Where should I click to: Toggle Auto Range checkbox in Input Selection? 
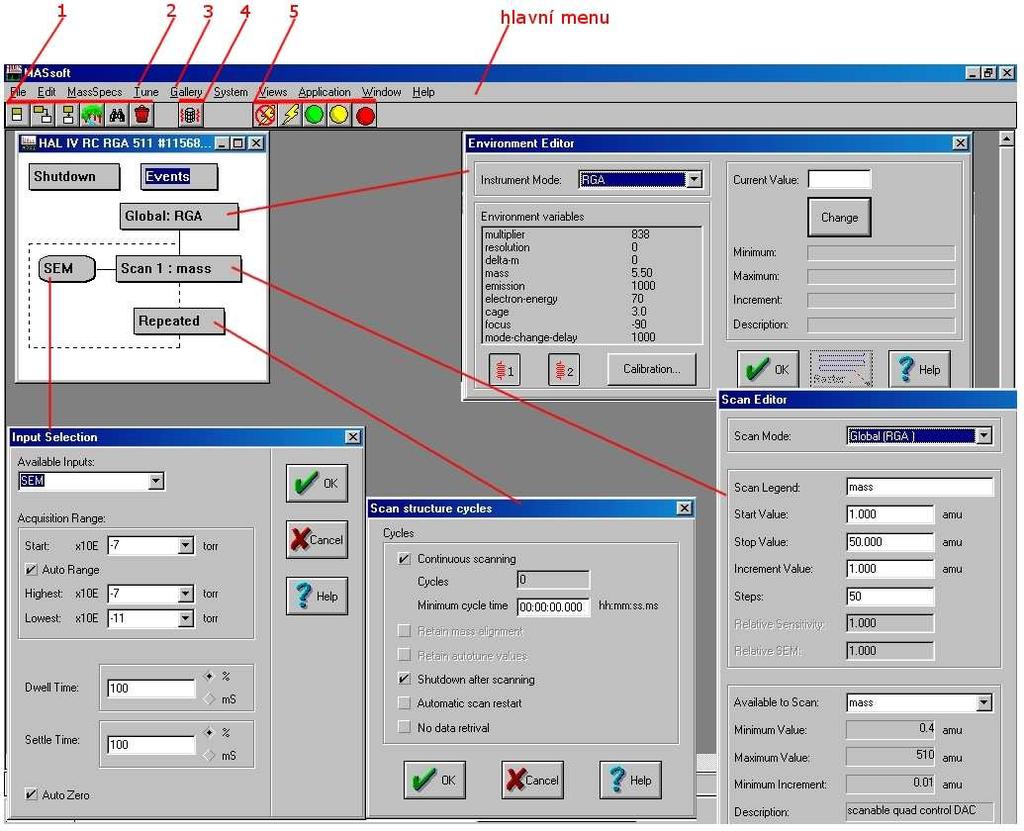[31, 570]
